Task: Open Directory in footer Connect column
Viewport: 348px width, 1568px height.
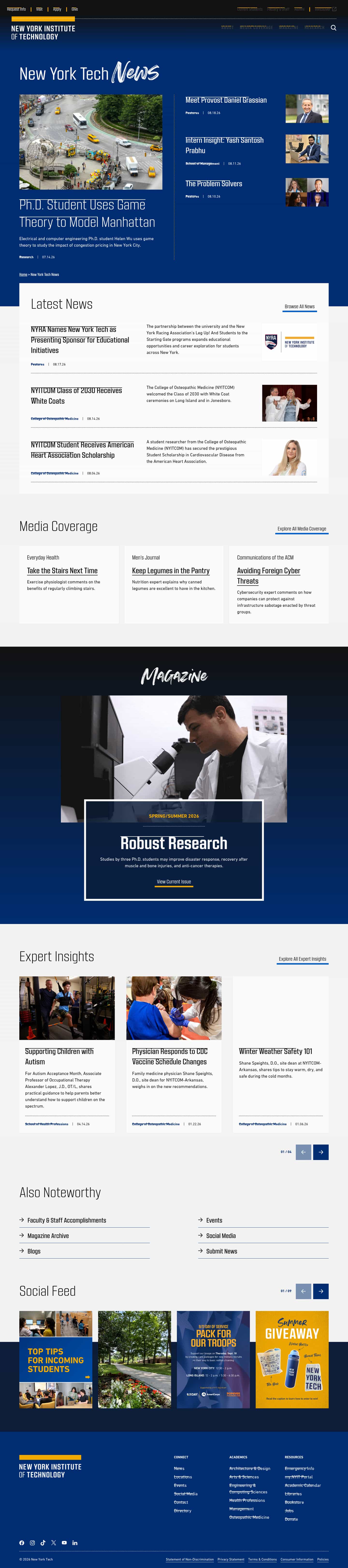Action: [182, 1510]
